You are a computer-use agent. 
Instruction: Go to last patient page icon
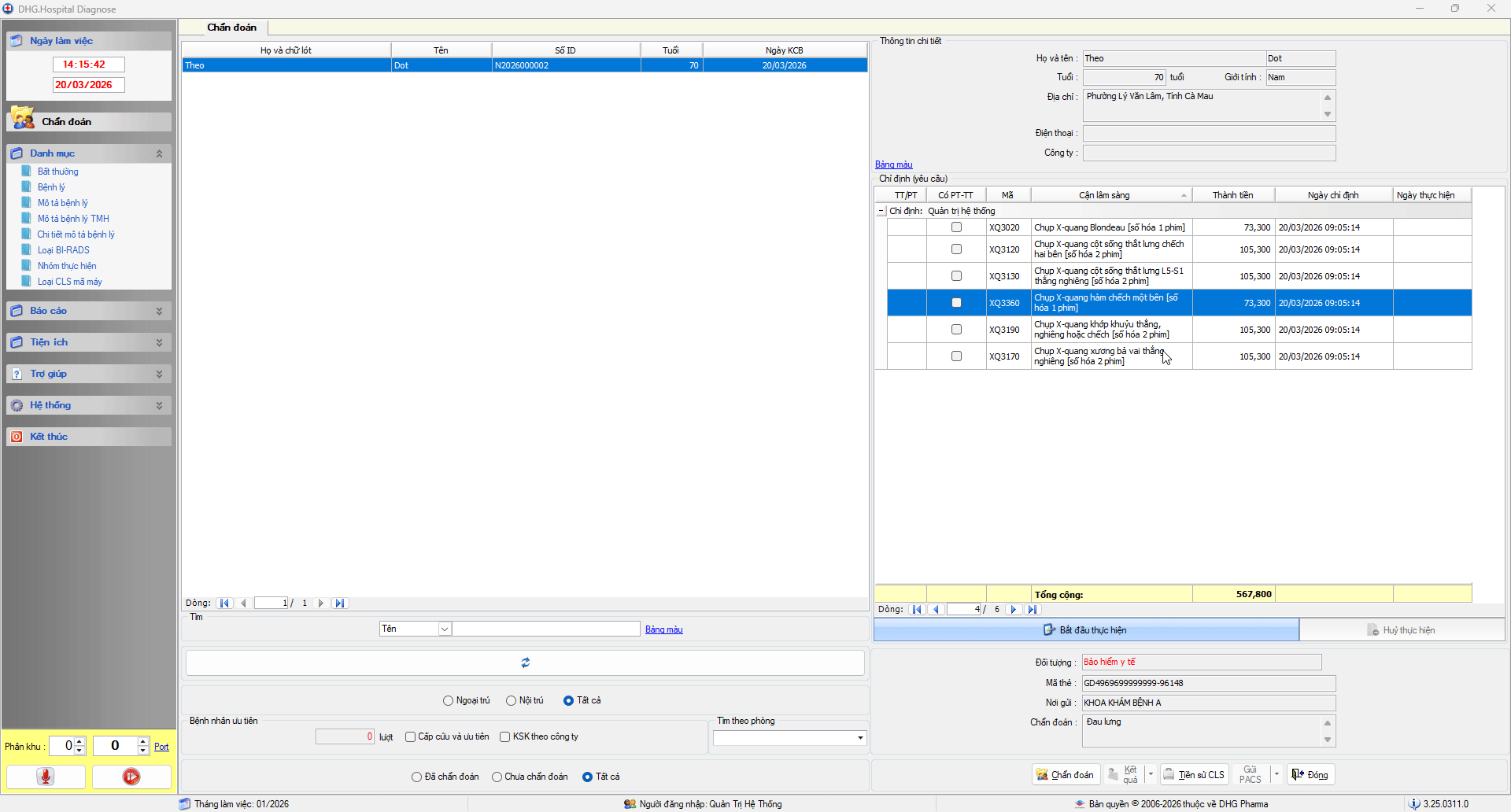click(340, 603)
